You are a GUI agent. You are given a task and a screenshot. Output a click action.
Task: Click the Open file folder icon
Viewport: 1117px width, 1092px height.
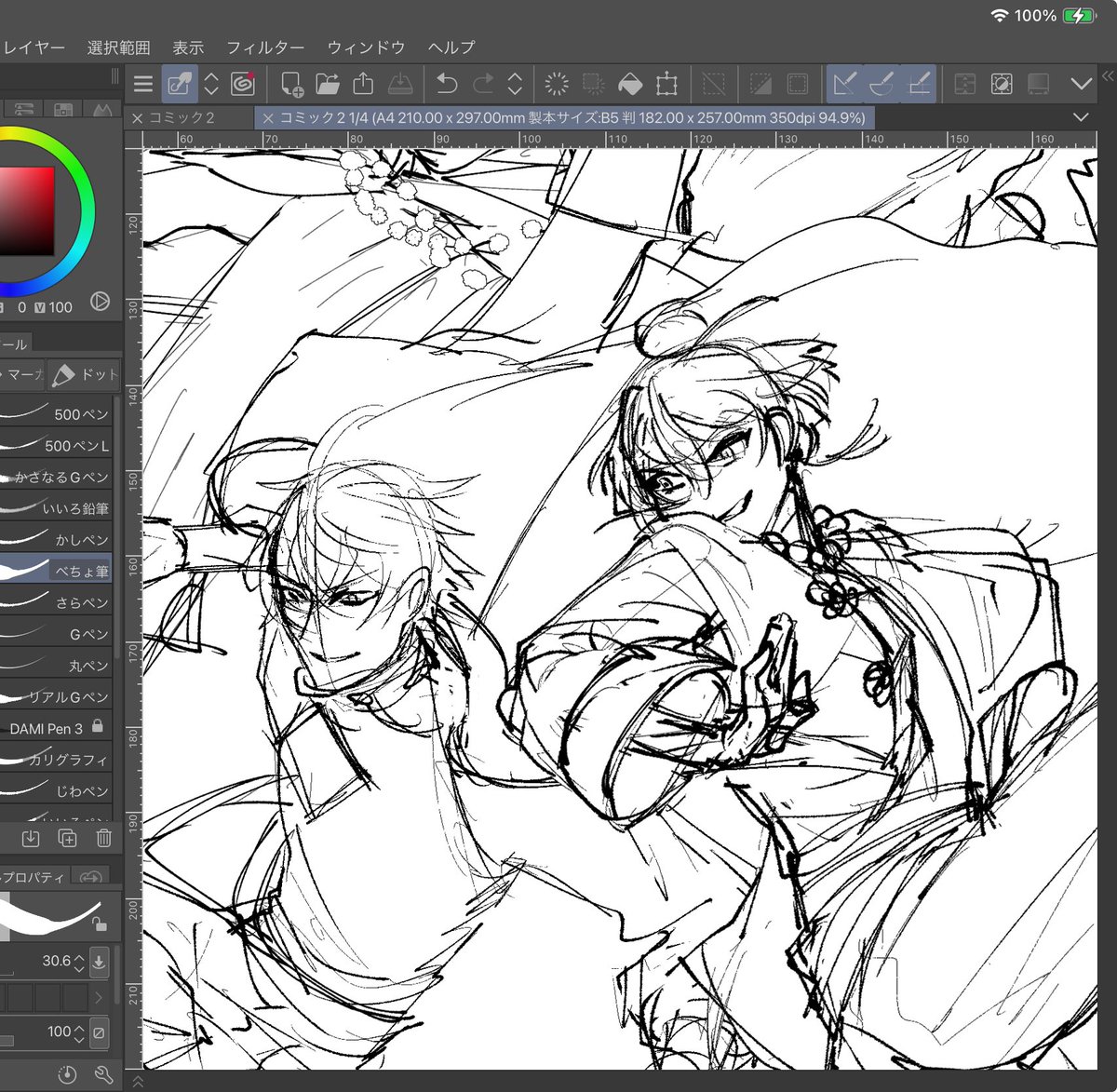327,85
